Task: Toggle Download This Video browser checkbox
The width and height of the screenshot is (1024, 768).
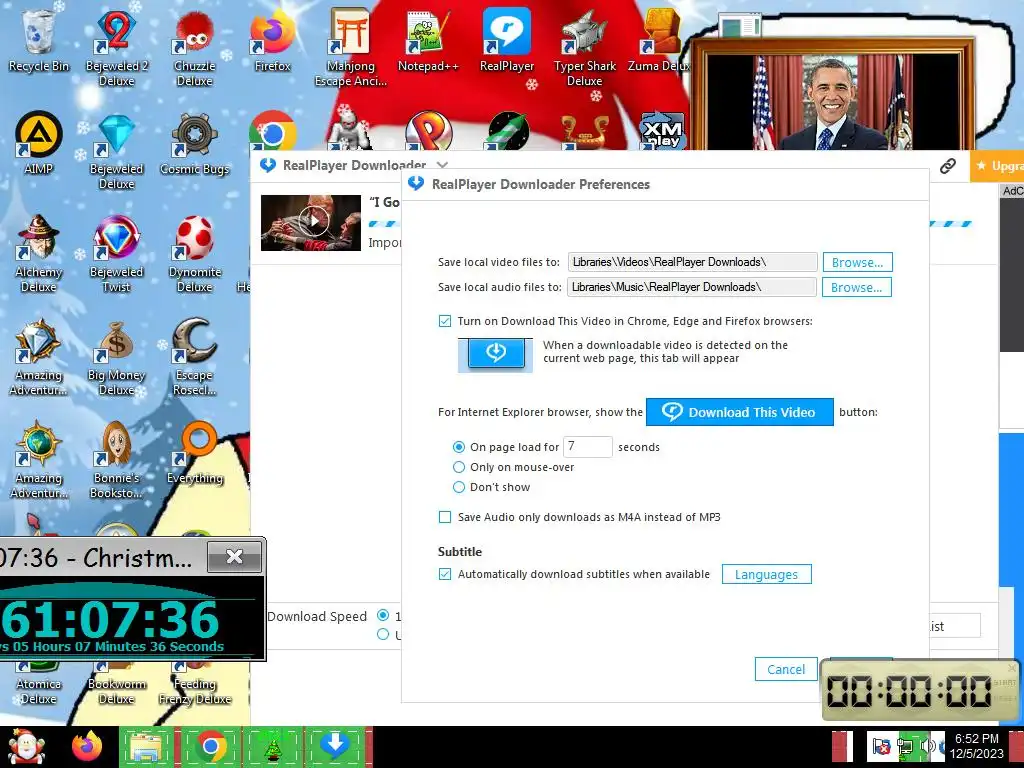Action: 445,321
